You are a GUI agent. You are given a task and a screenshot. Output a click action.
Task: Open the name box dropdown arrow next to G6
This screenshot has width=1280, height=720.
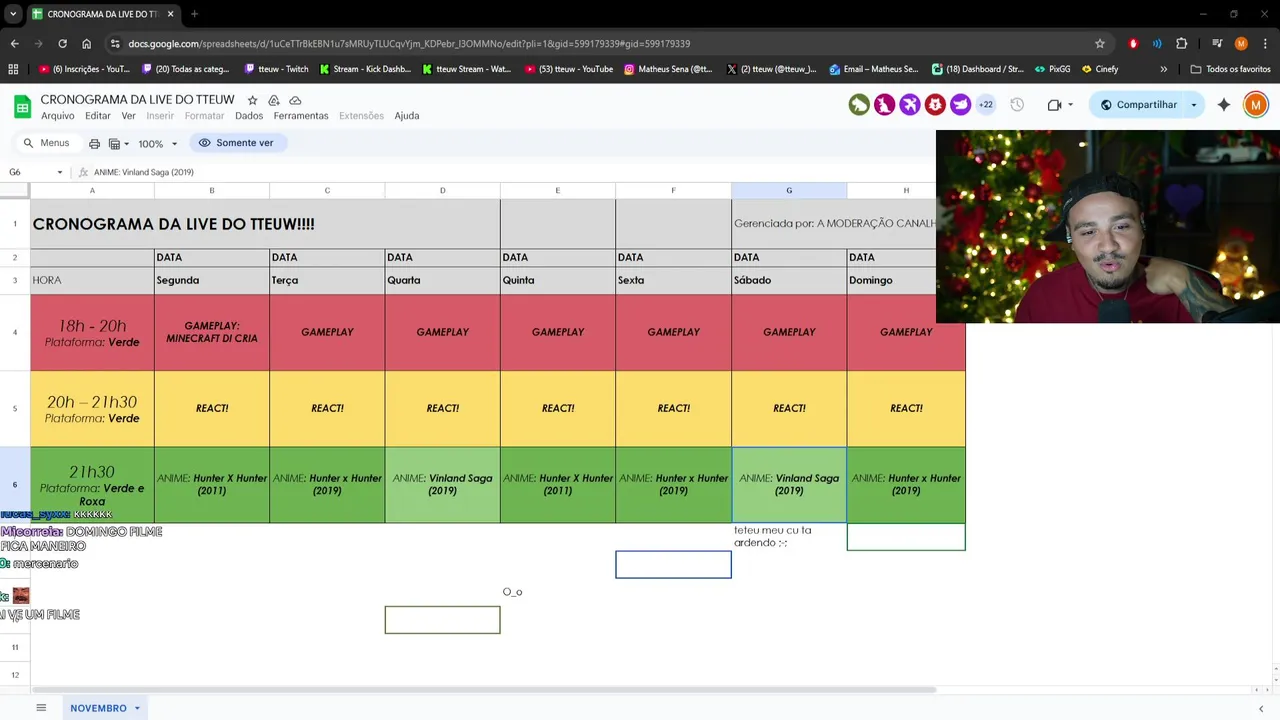59,172
